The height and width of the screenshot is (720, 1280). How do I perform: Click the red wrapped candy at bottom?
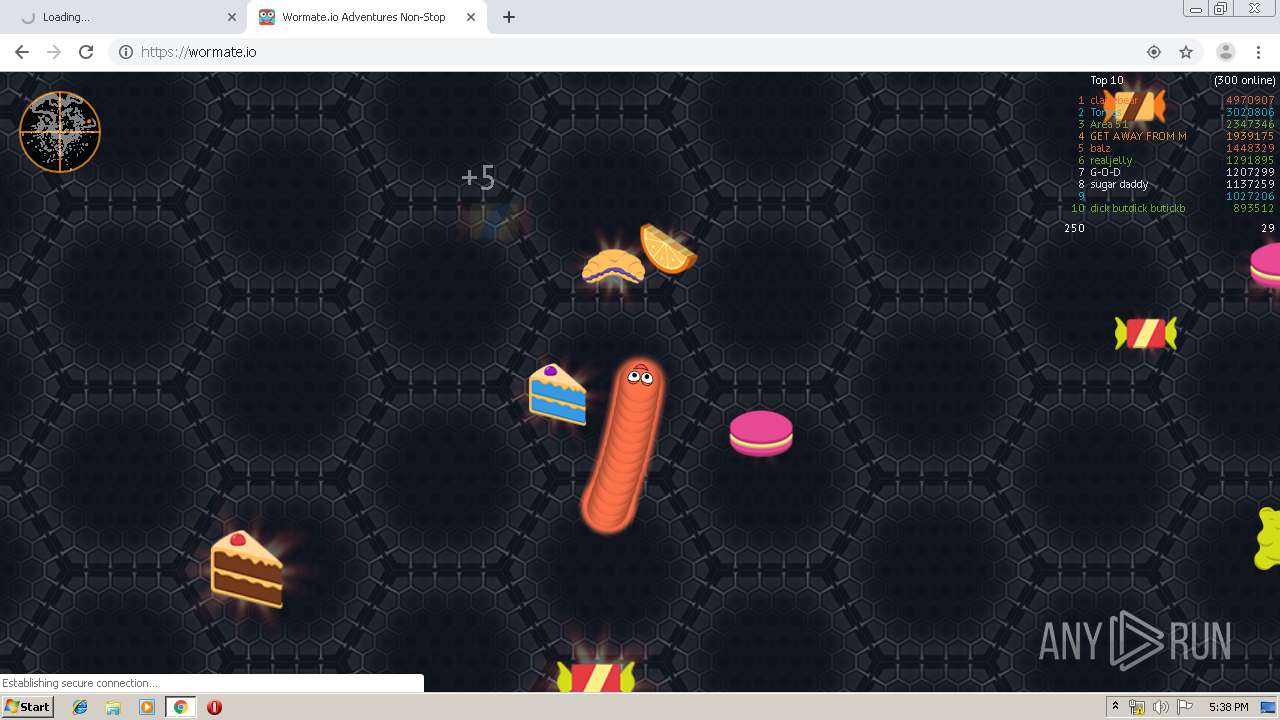click(x=596, y=677)
